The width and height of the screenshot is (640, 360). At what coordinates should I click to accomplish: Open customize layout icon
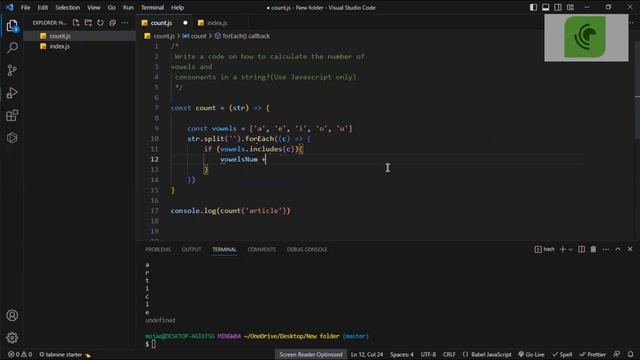pyautogui.click(x=570, y=7)
